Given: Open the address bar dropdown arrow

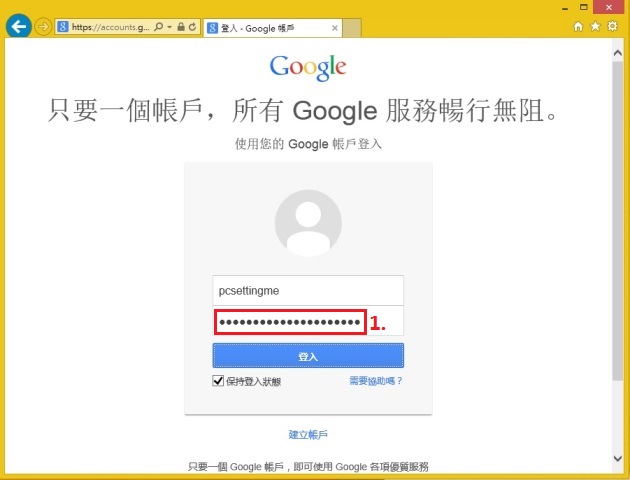Looking at the screenshot, I should coord(170,27).
